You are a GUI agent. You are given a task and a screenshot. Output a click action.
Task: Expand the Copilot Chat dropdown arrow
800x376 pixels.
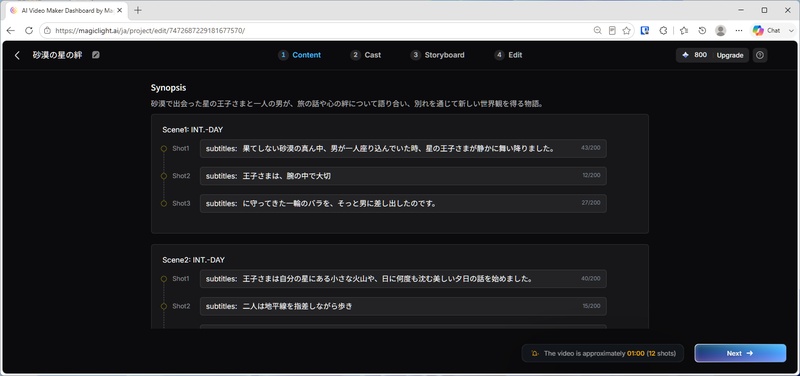click(x=791, y=31)
